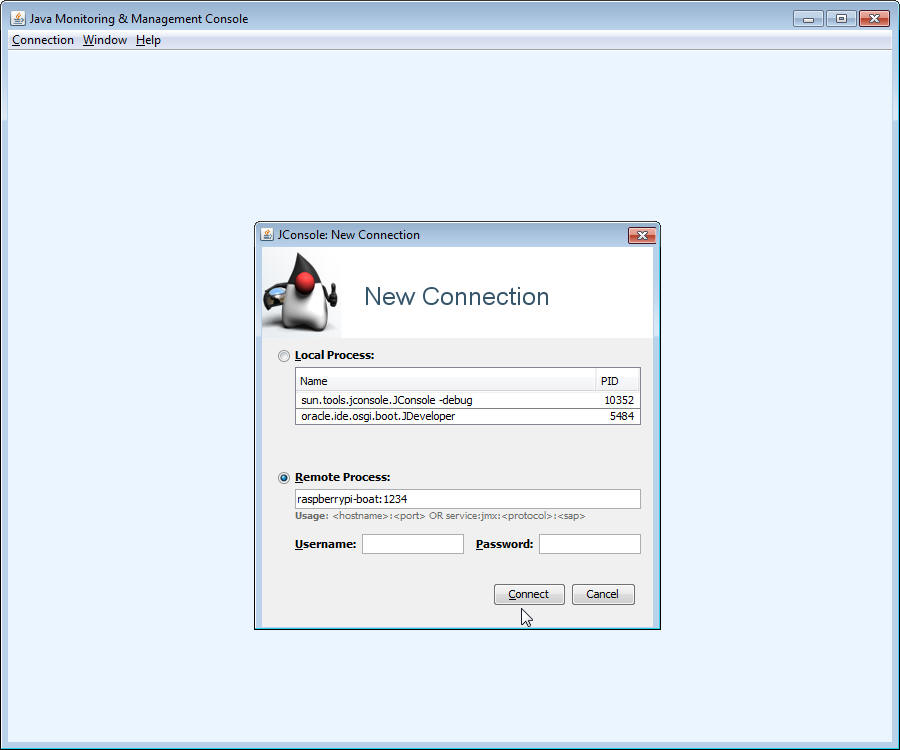Close the New Connection dialog

[x=641, y=235]
